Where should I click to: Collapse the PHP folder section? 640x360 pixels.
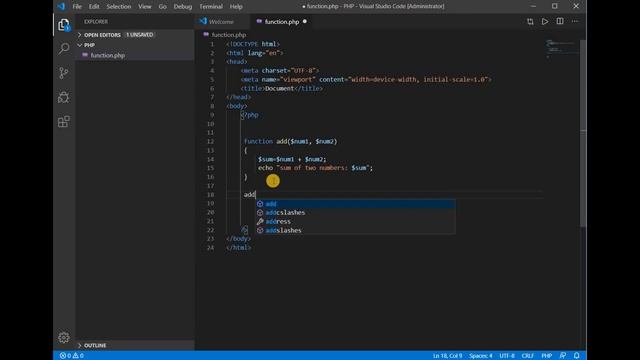pyautogui.click(x=135, y=45)
